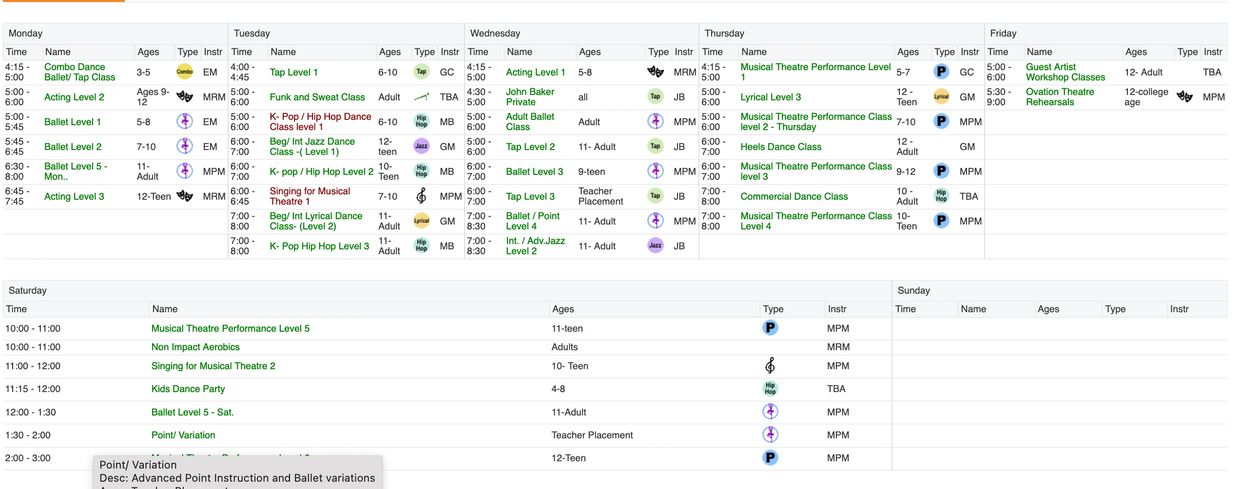
Task: Open the Guest Artist Workshop Classes link
Action: click(1065, 72)
